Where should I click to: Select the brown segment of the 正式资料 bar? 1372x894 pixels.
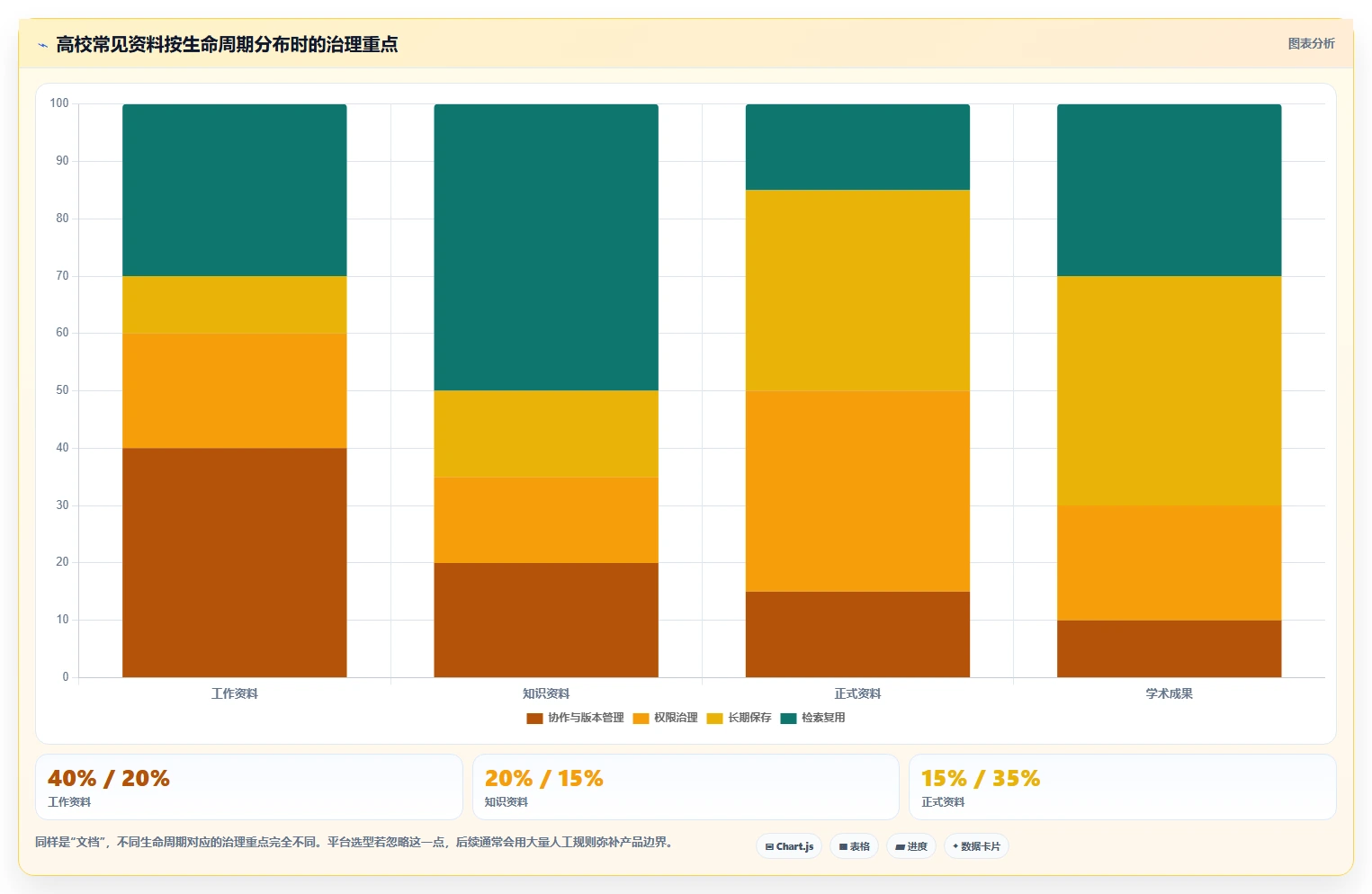coord(857,634)
